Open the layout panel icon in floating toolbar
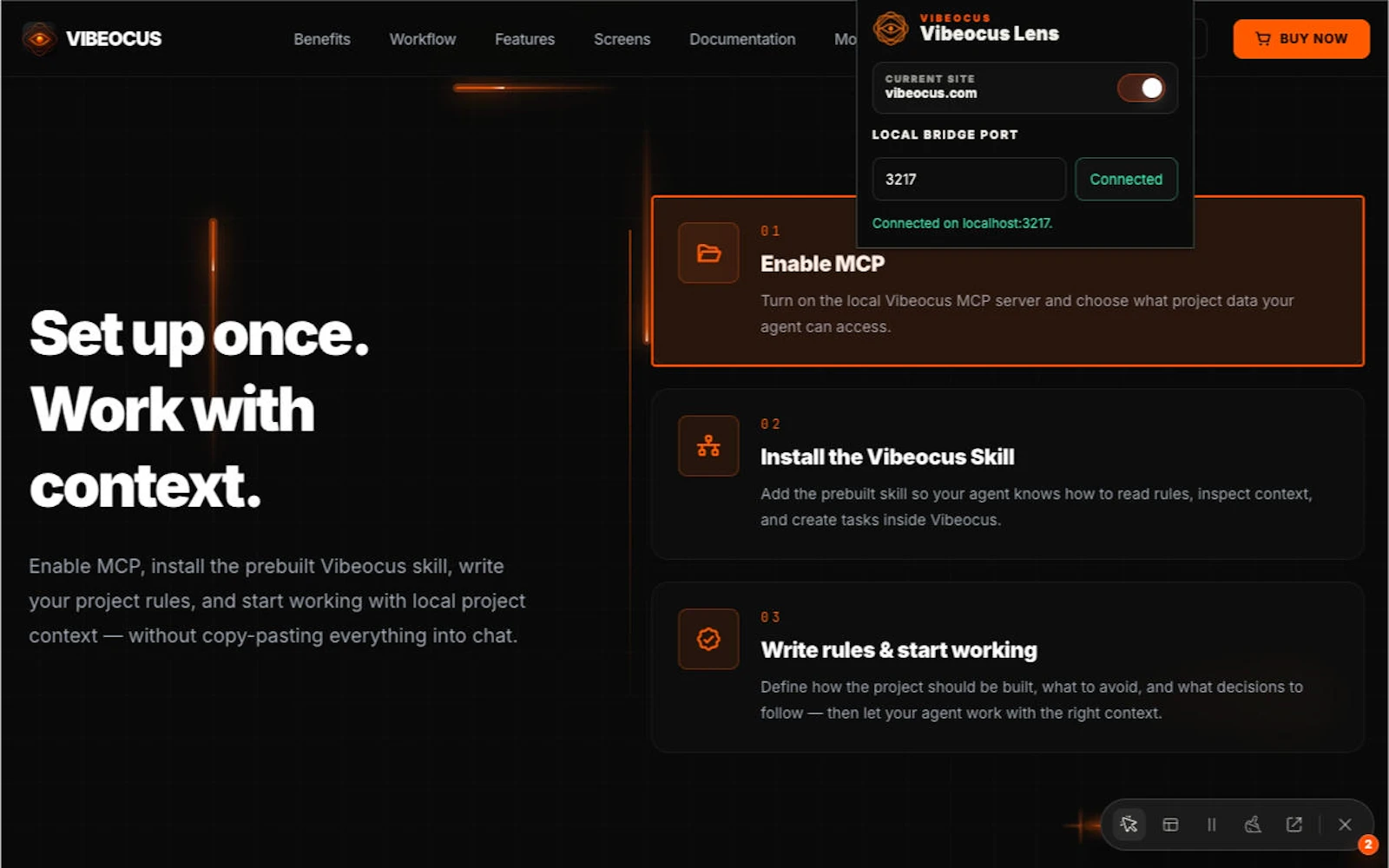1389x868 pixels. pyautogui.click(x=1170, y=825)
